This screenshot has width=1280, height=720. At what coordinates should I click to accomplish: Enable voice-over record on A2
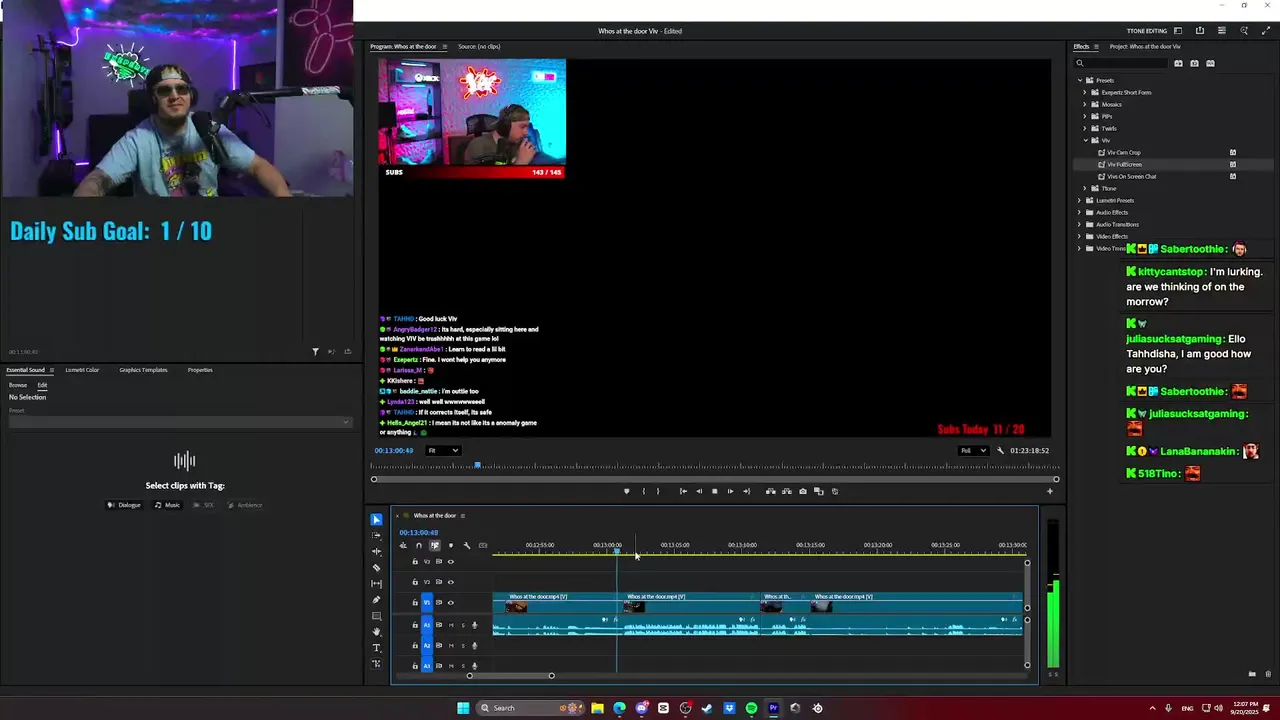coord(474,645)
